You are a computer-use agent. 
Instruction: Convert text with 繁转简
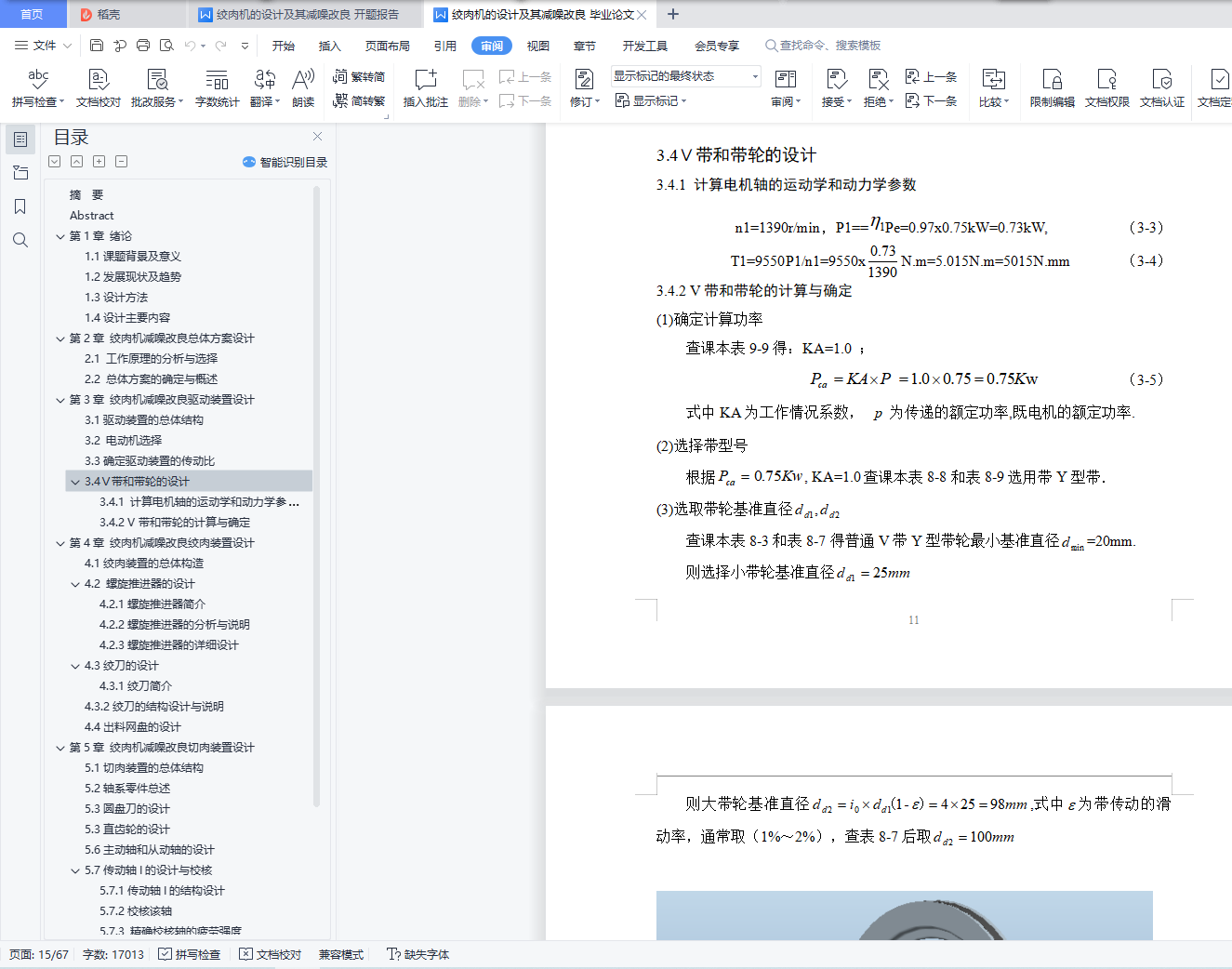pos(359,76)
